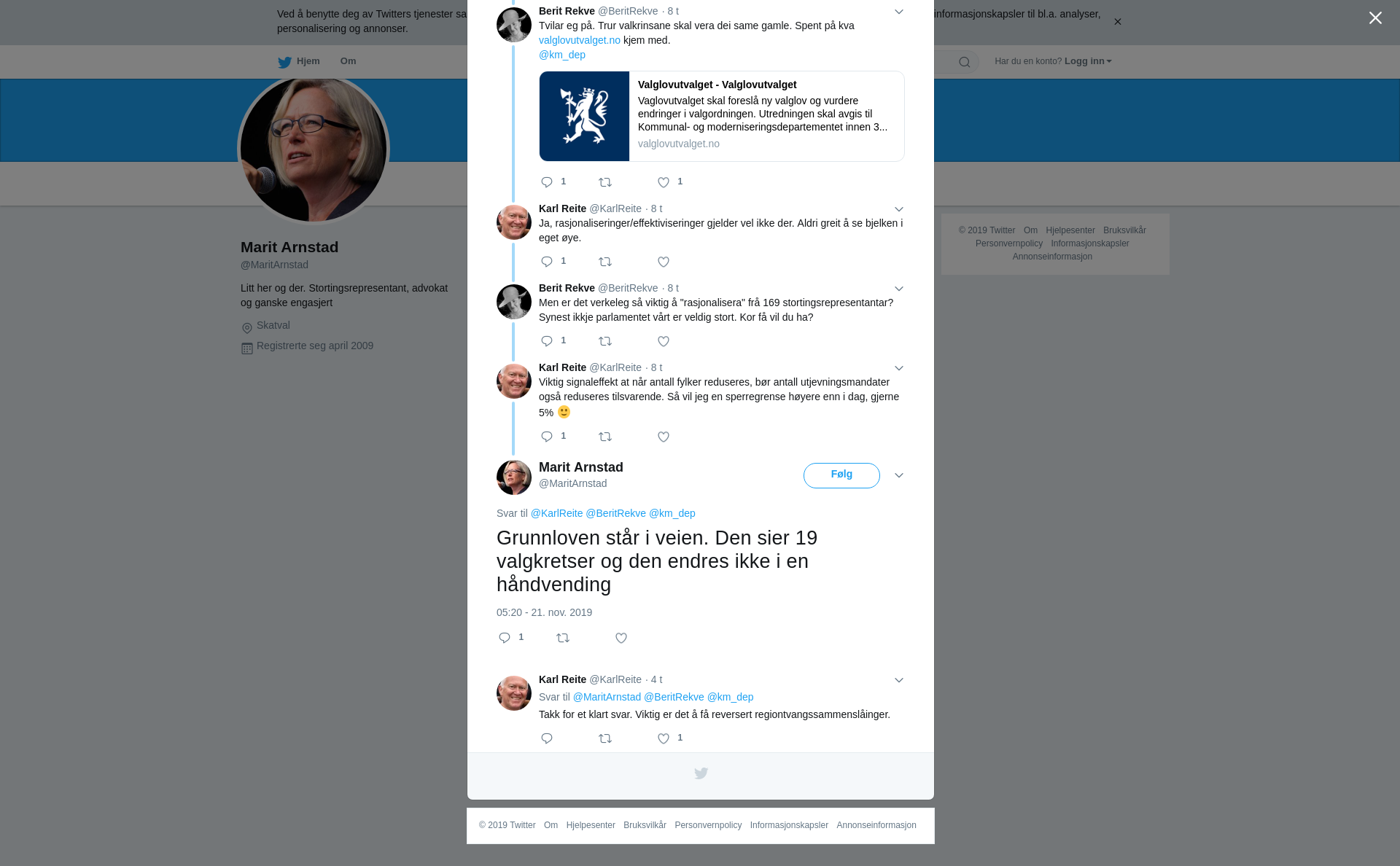Like Karl Reite's 4 t reply
Viewport: 1400px width, 866px height.
click(x=664, y=739)
